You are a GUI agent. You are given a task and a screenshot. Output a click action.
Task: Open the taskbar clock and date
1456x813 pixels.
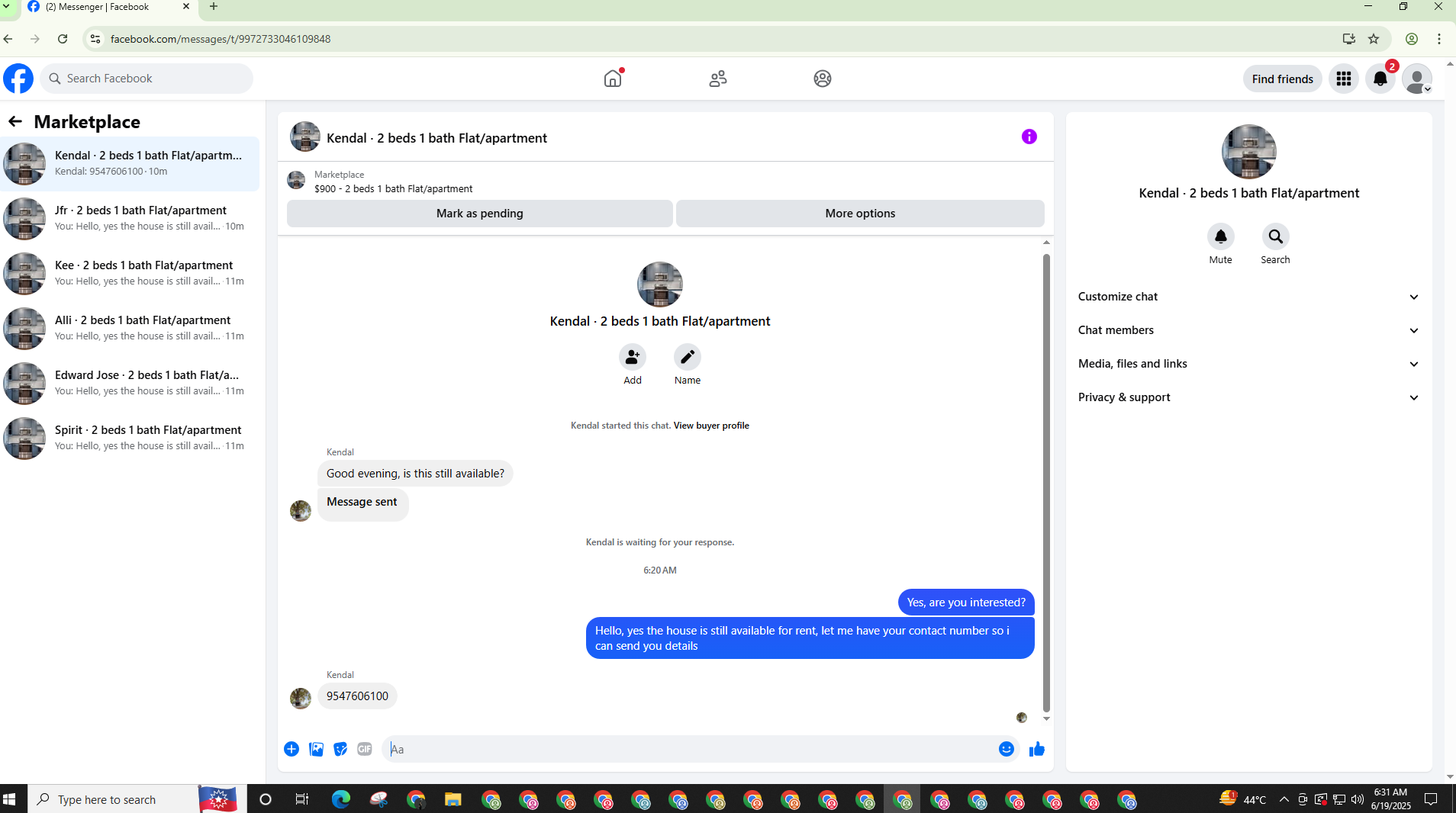click(x=1390, y=799)
